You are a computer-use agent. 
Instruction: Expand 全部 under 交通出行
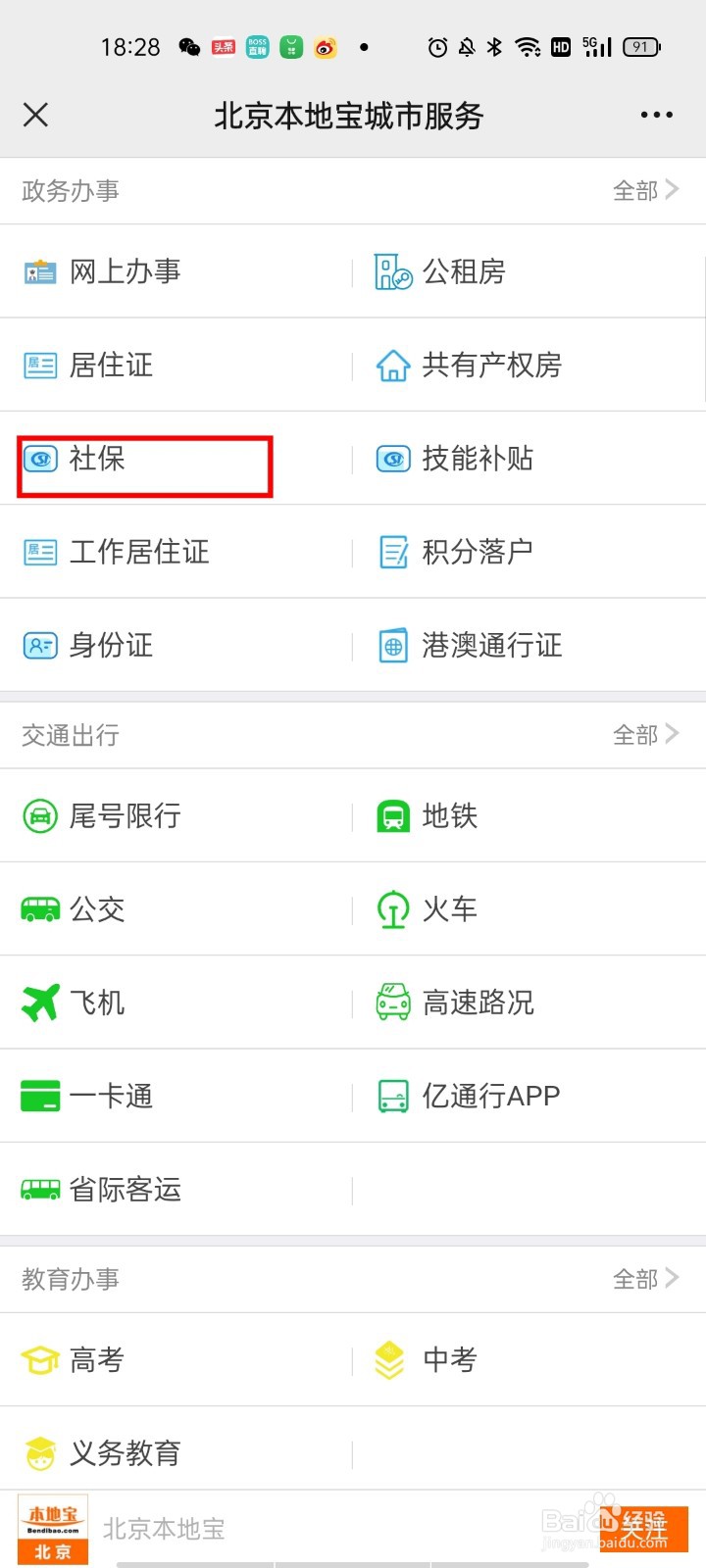click(645, 735)
